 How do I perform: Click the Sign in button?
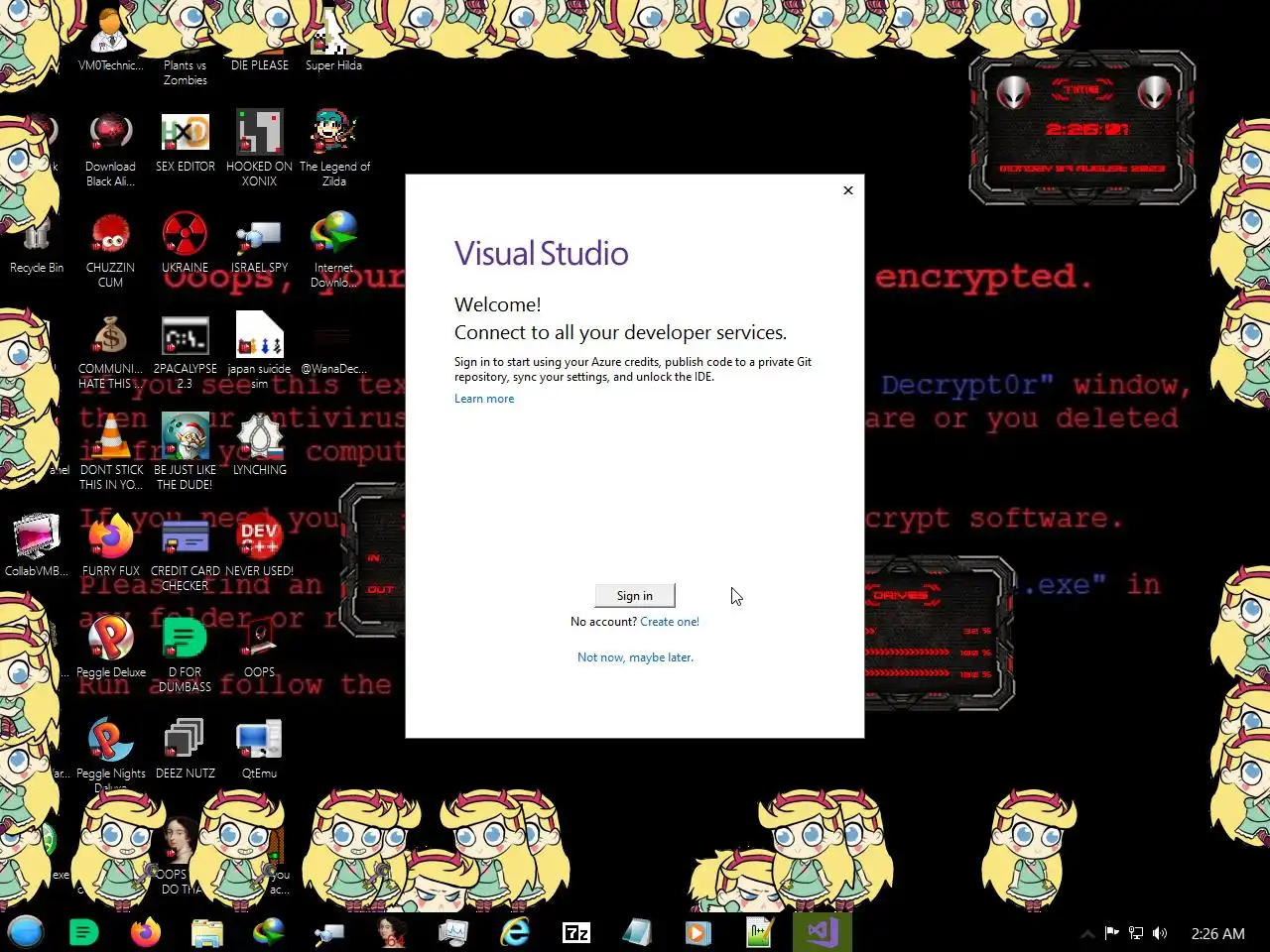pos(635,595)
